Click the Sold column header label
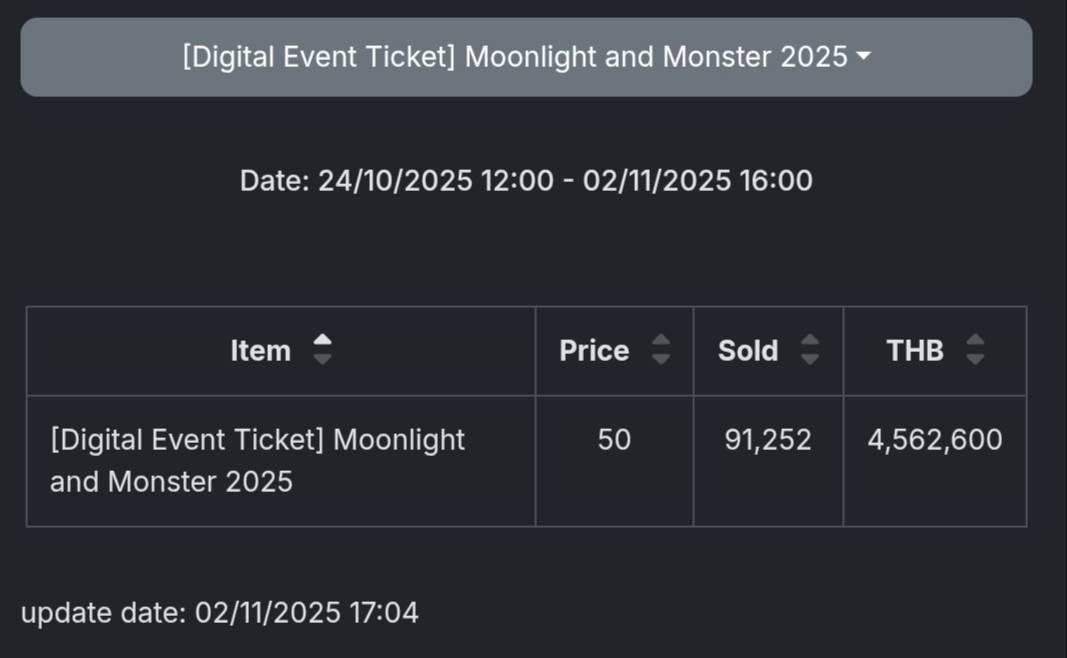 click(x=748, y=351)
